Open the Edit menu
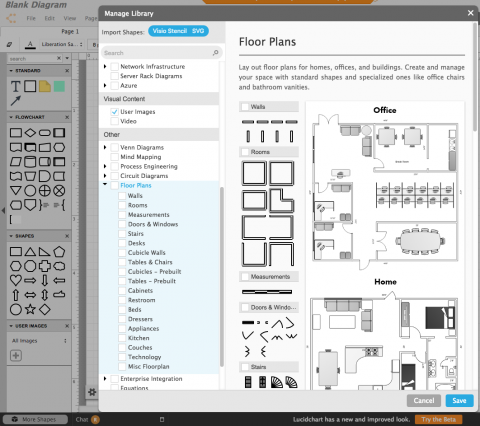 50,18
